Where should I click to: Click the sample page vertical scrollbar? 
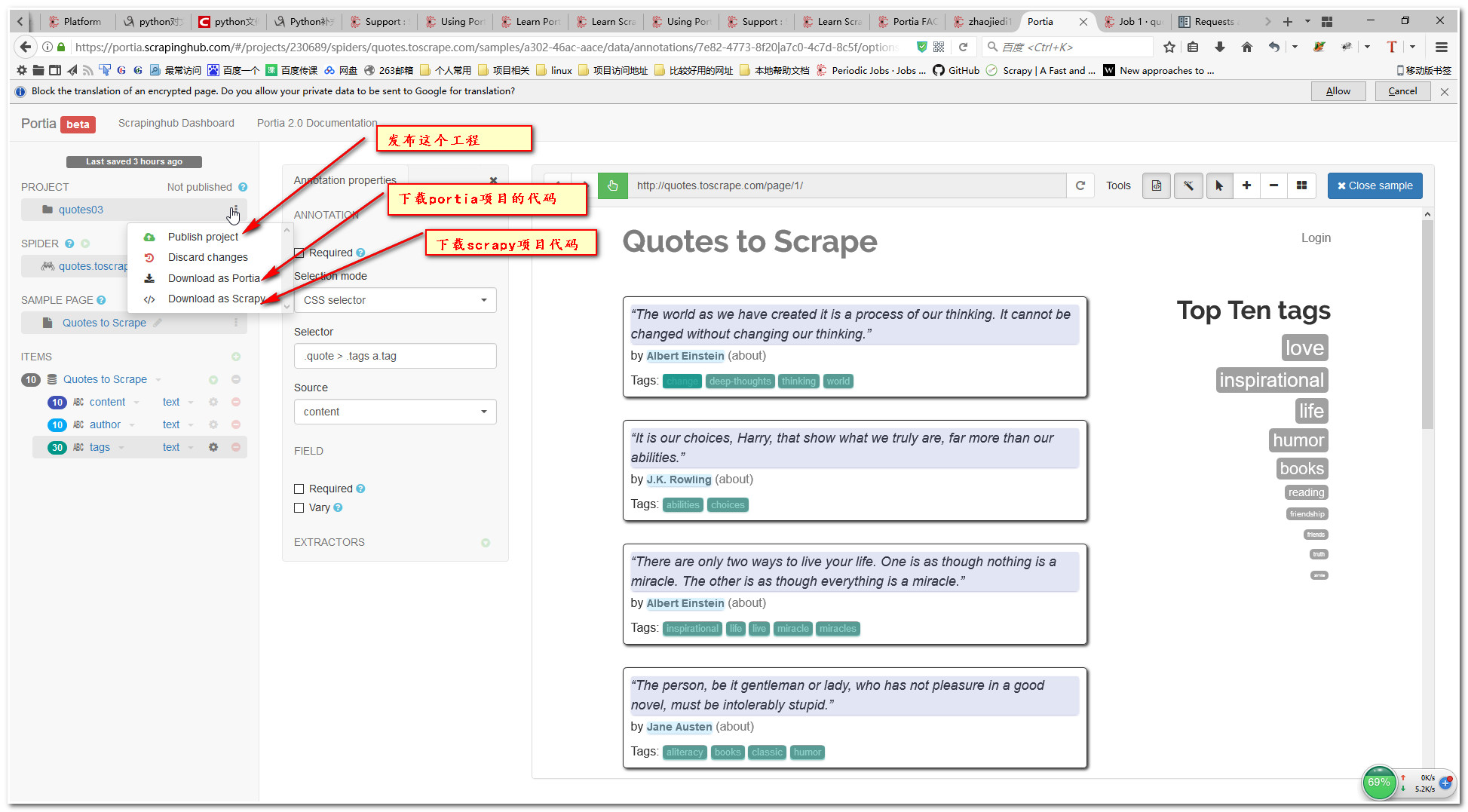click(1427, 324)
